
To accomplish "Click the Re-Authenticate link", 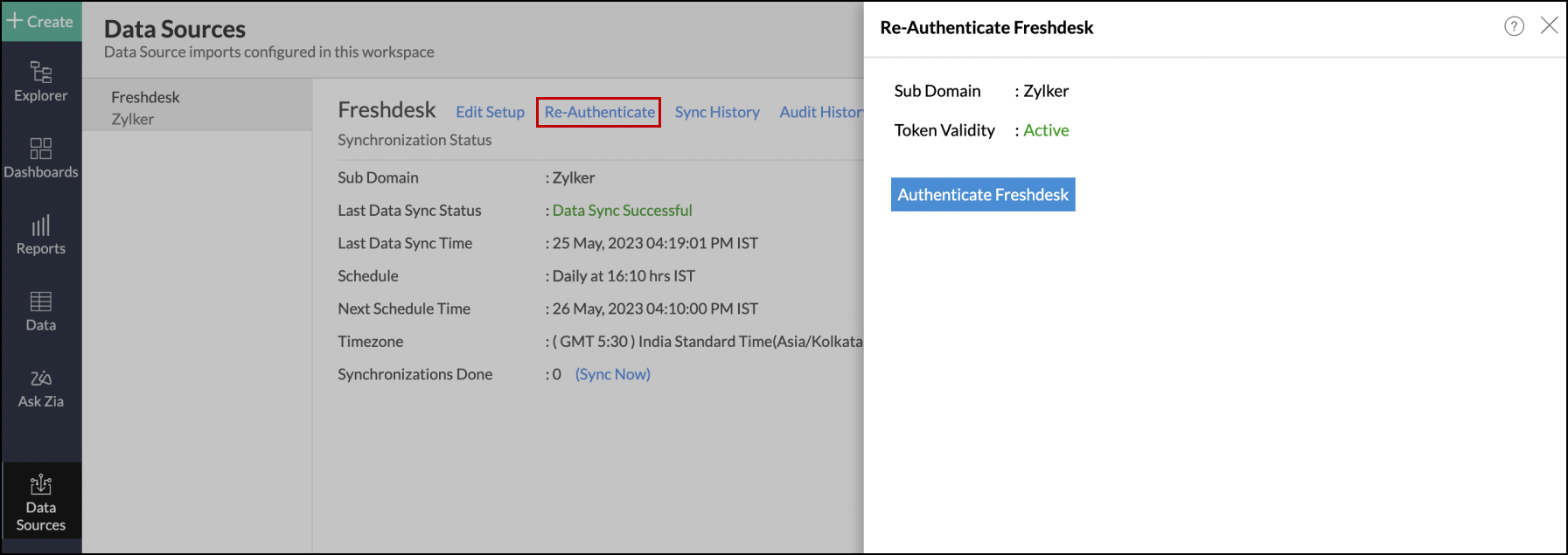I will pyautogui.click(x=599, y=112).
